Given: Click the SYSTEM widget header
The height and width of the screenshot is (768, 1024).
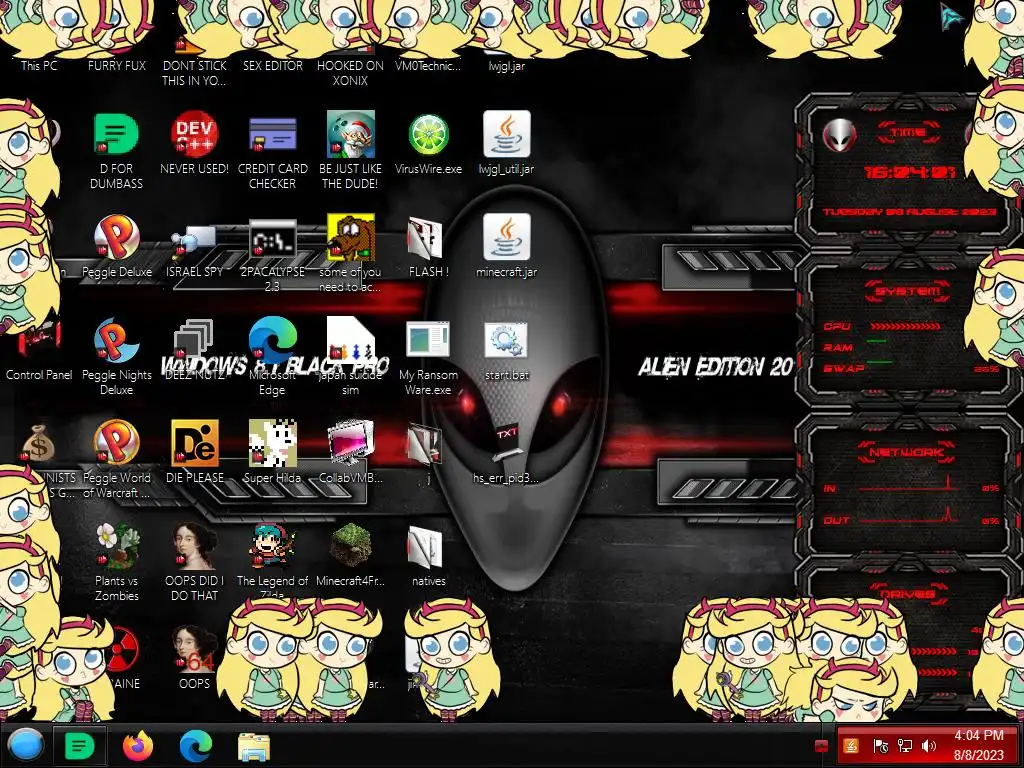Looking at the screenshot, I should (x=908, y=292).
